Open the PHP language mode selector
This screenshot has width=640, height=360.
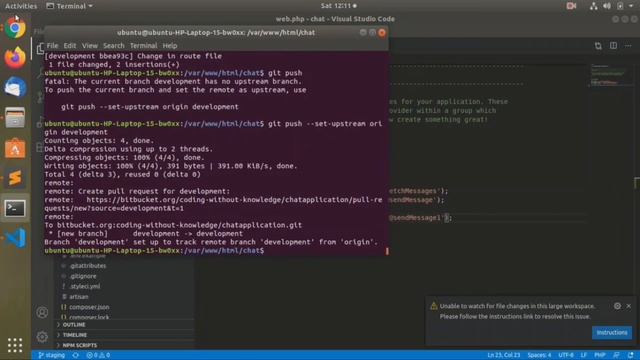[x=600, y=355]
